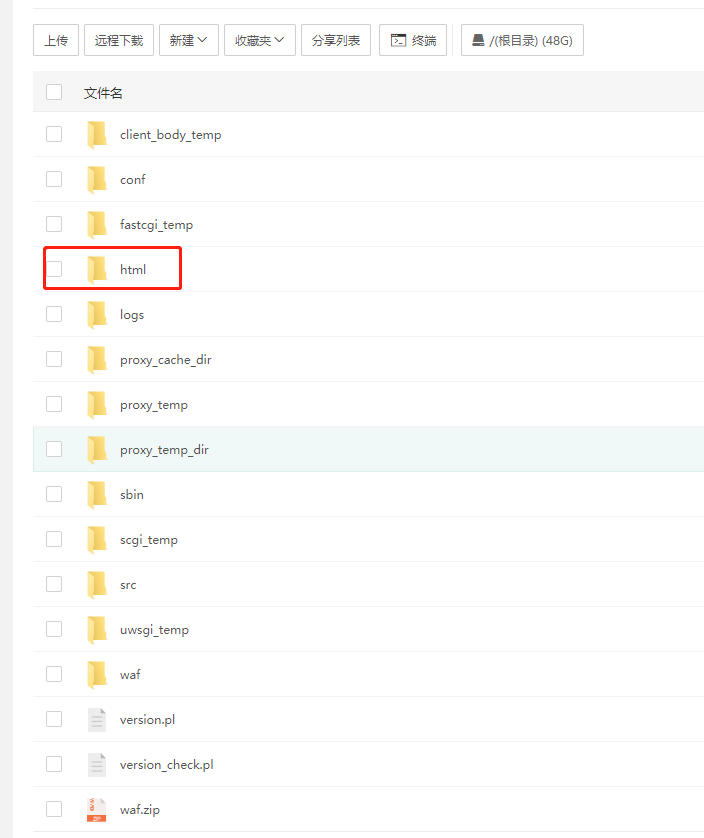This screenshot has width=704, height=838.
Task: Click the conf folder icon
Action: point(97,179)
